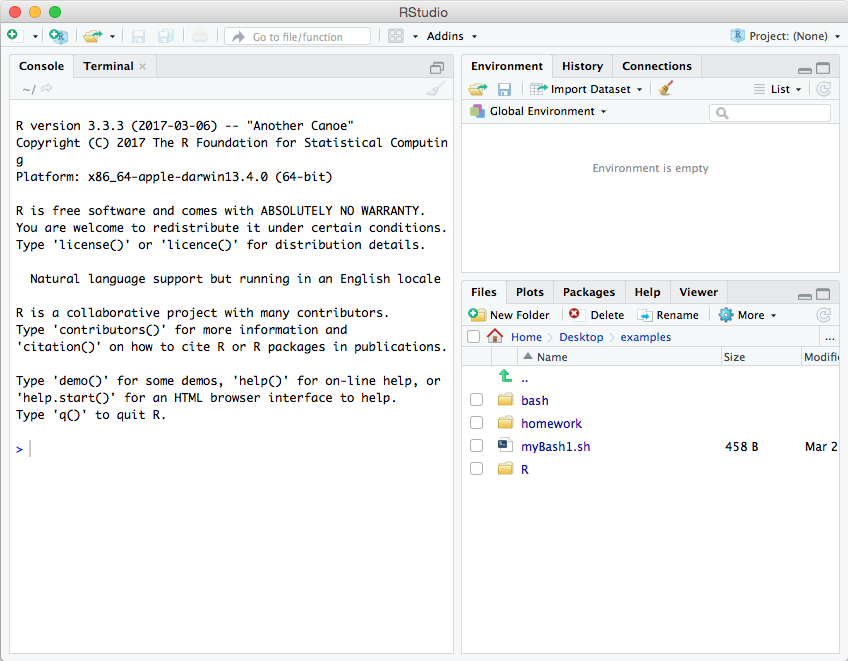Click the create new project icon

[59, 36]
